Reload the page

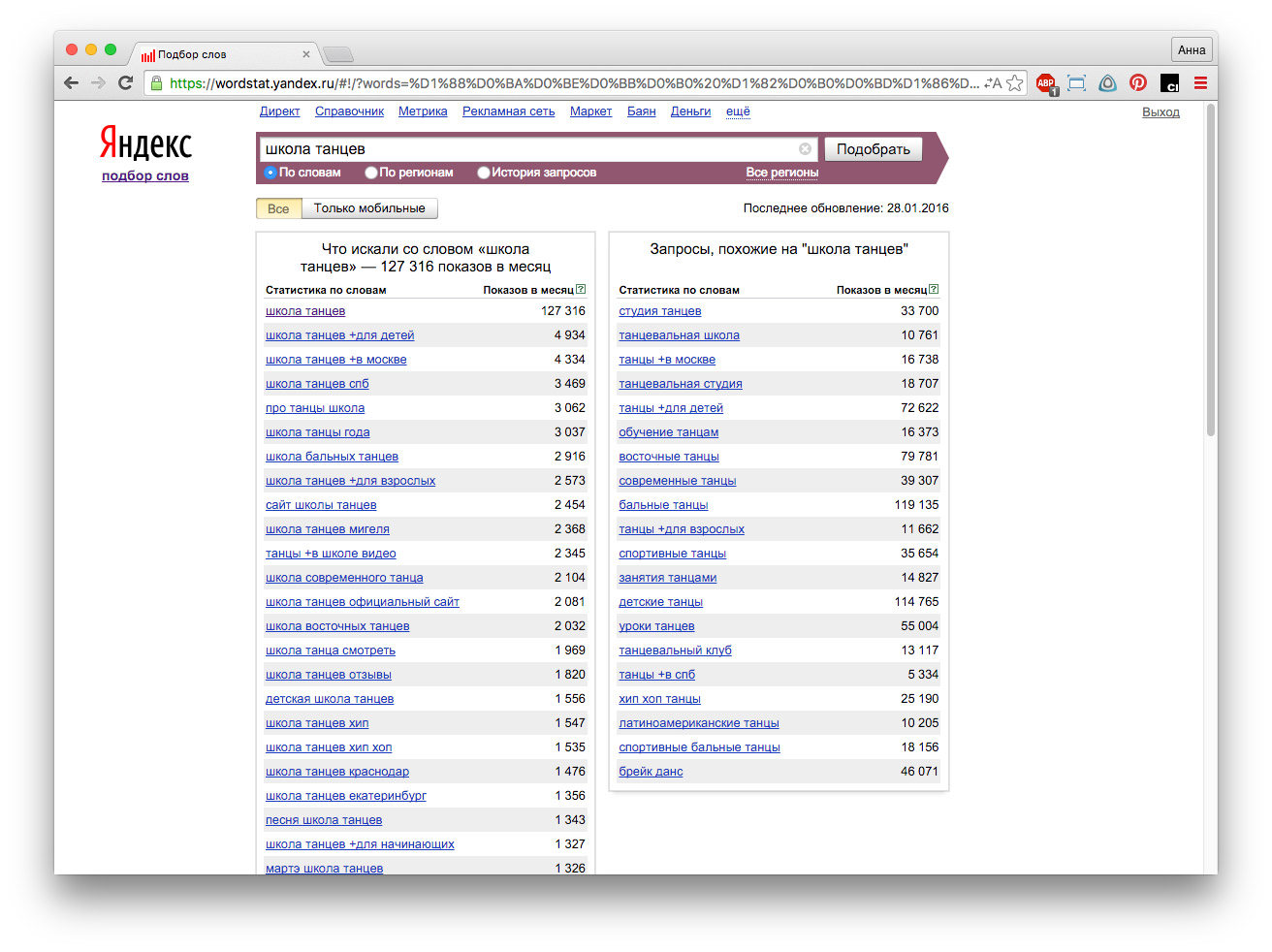click(x=125, y=83)
